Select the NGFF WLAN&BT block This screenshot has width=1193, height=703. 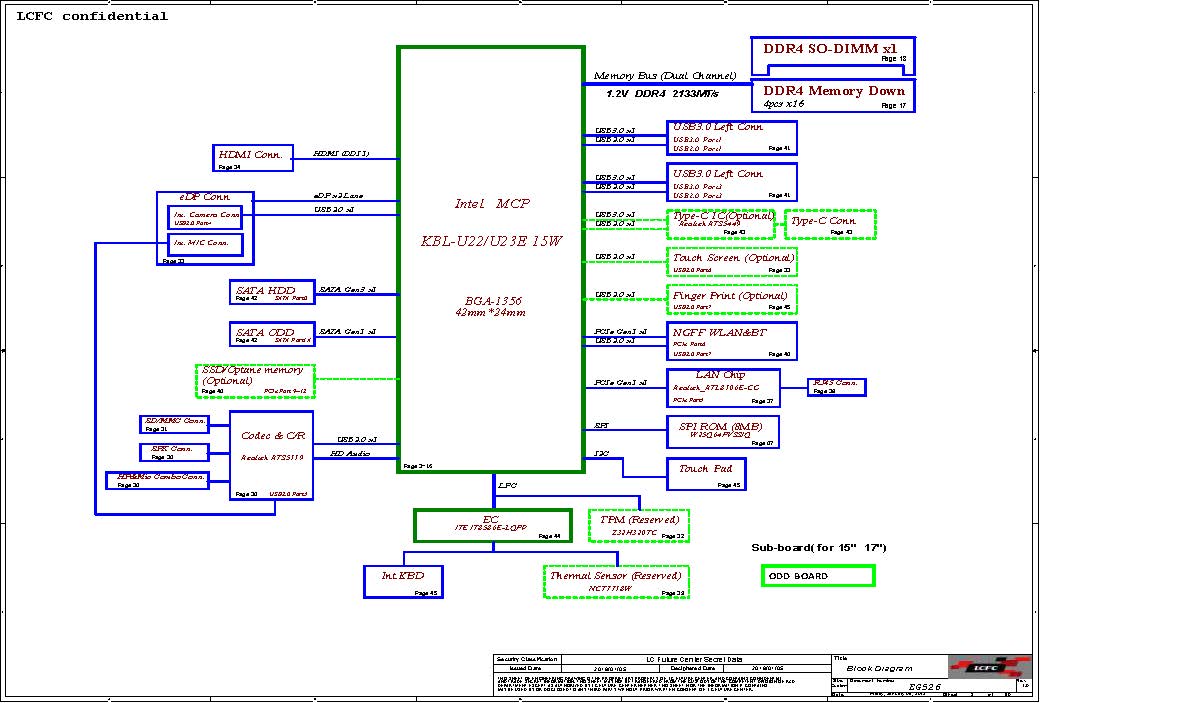[x=731, y=341]
